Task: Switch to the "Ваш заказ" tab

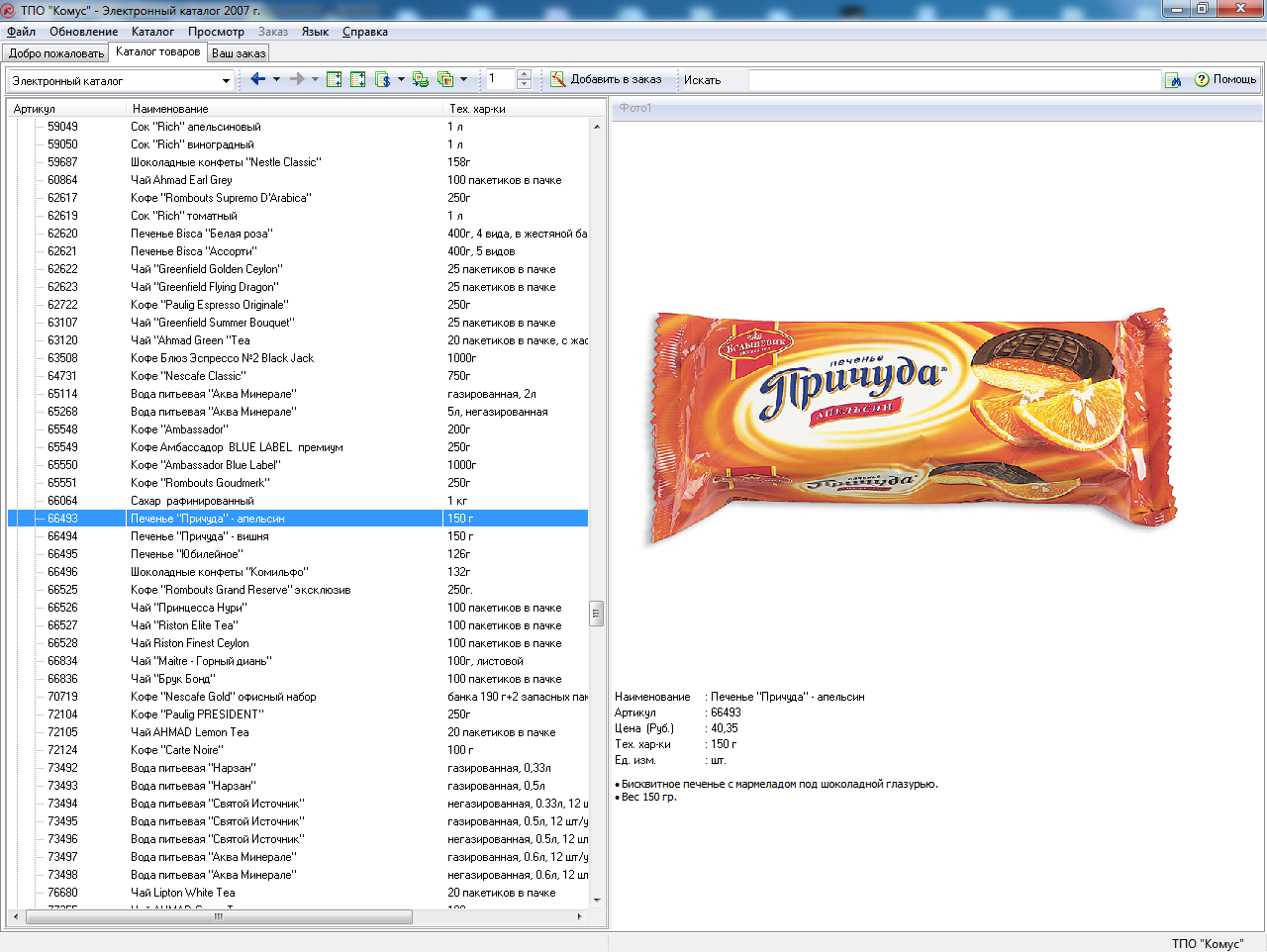Action: [239, 53]
